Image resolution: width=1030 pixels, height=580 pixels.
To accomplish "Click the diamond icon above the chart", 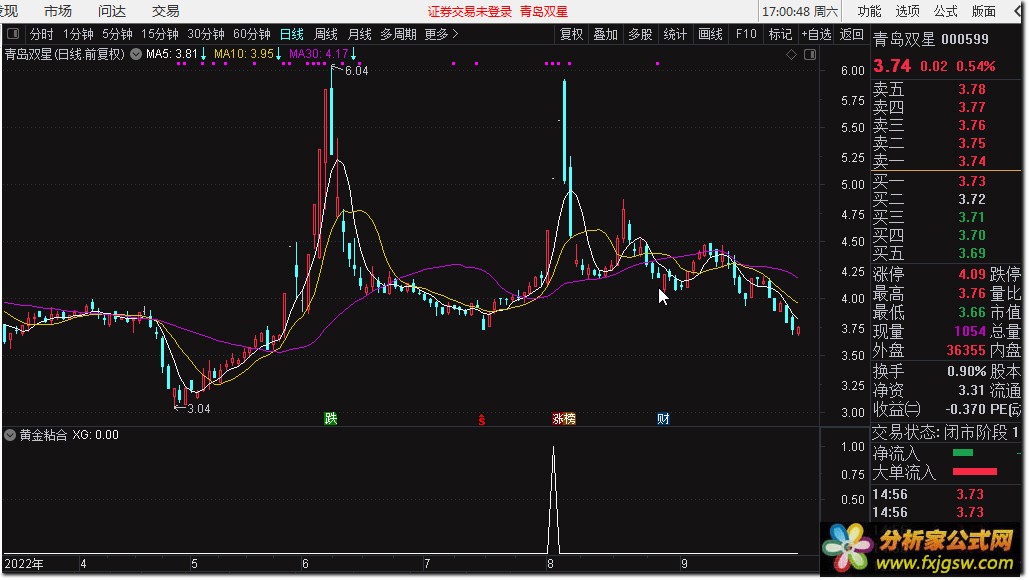I will click(792, 55).
